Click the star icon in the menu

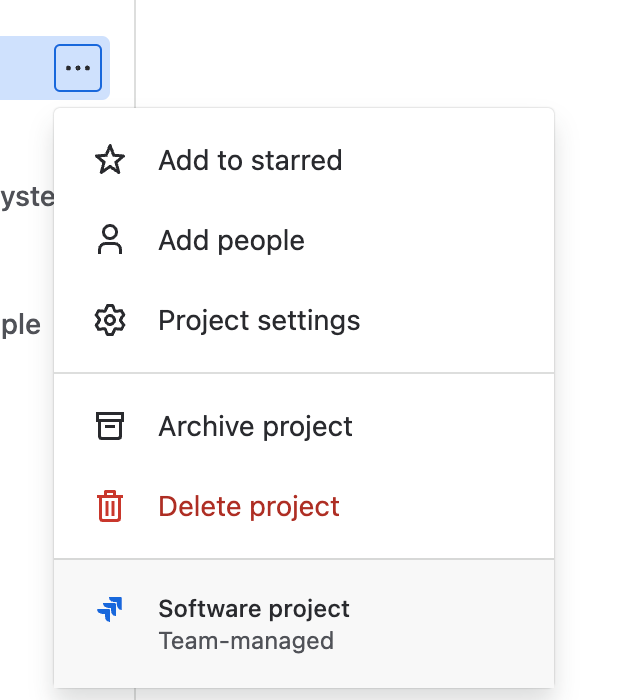click(x=109, y=160)
